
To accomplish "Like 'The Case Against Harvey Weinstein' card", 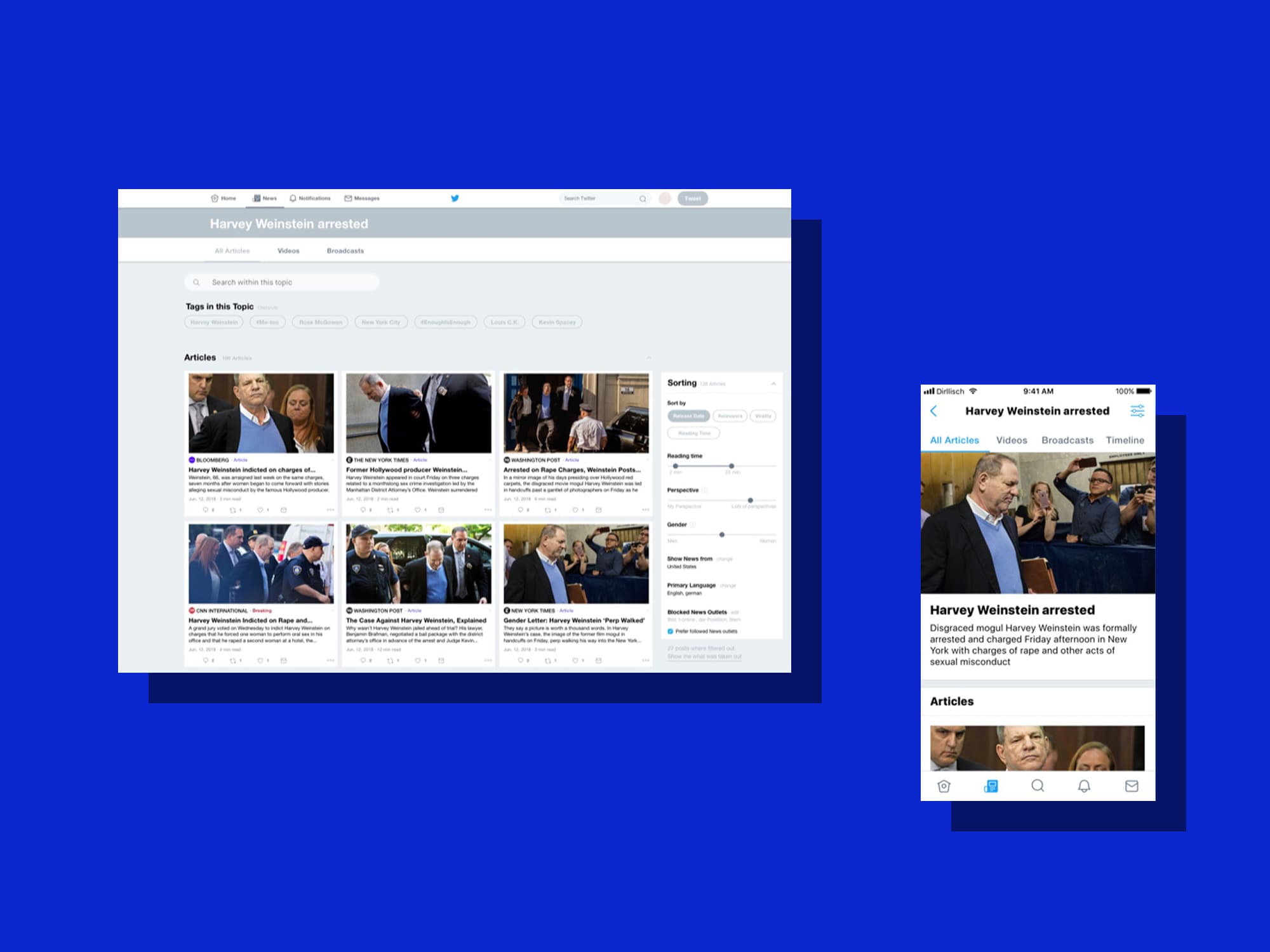I will (x=417, y=661).
